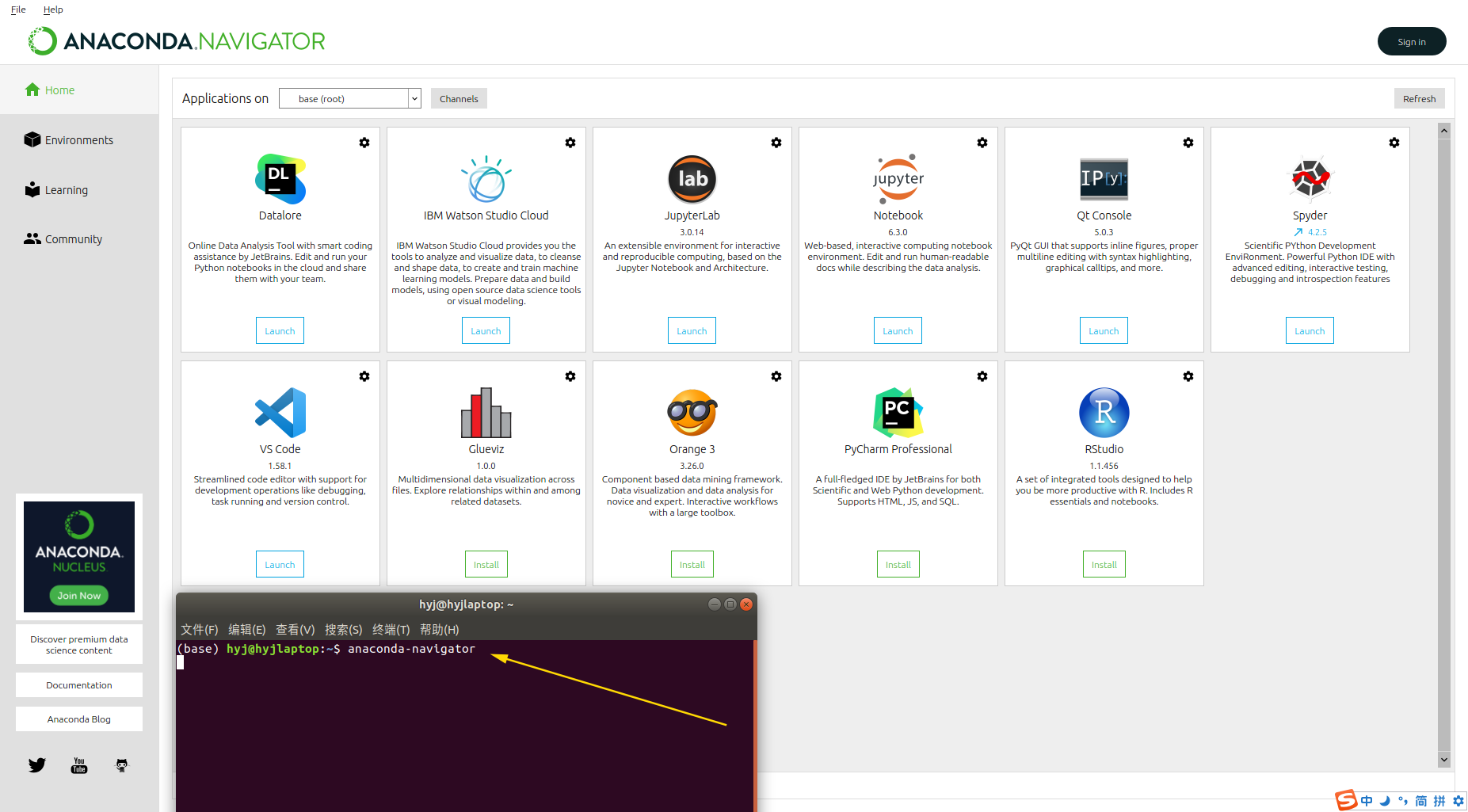Open terminal 终端(T) menu
Image resolution: width=1468 pixels, height=812 pixels.
(x=391, y=630)
